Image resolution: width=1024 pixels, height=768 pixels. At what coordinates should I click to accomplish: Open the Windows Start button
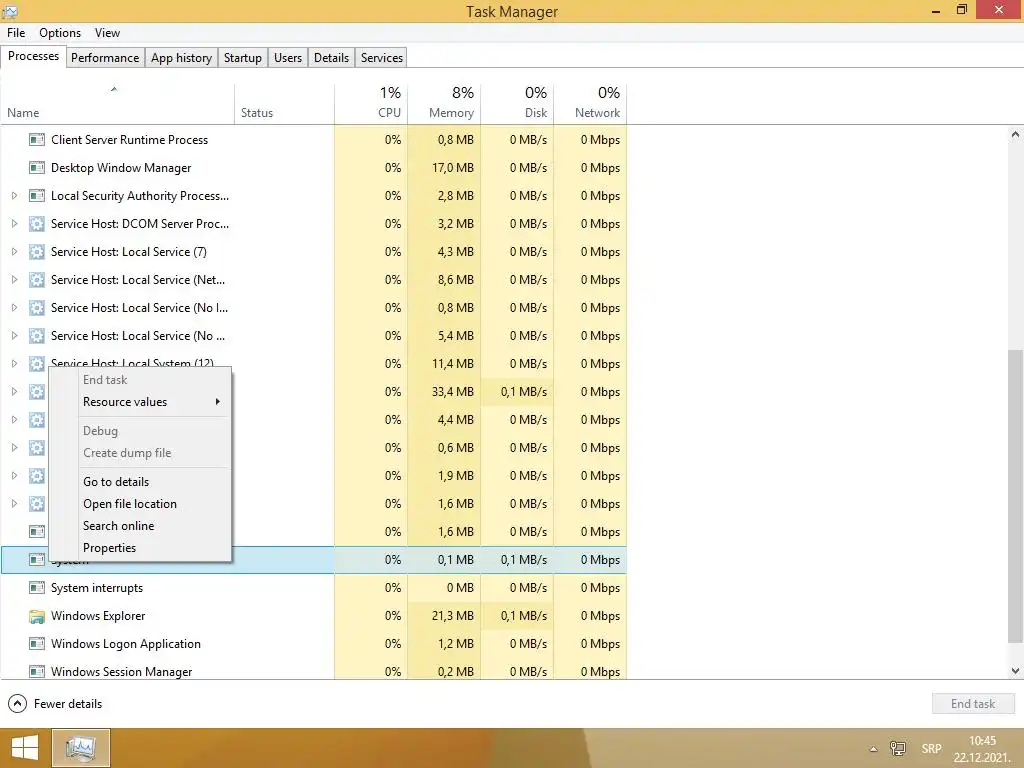[x=25, y=748]
